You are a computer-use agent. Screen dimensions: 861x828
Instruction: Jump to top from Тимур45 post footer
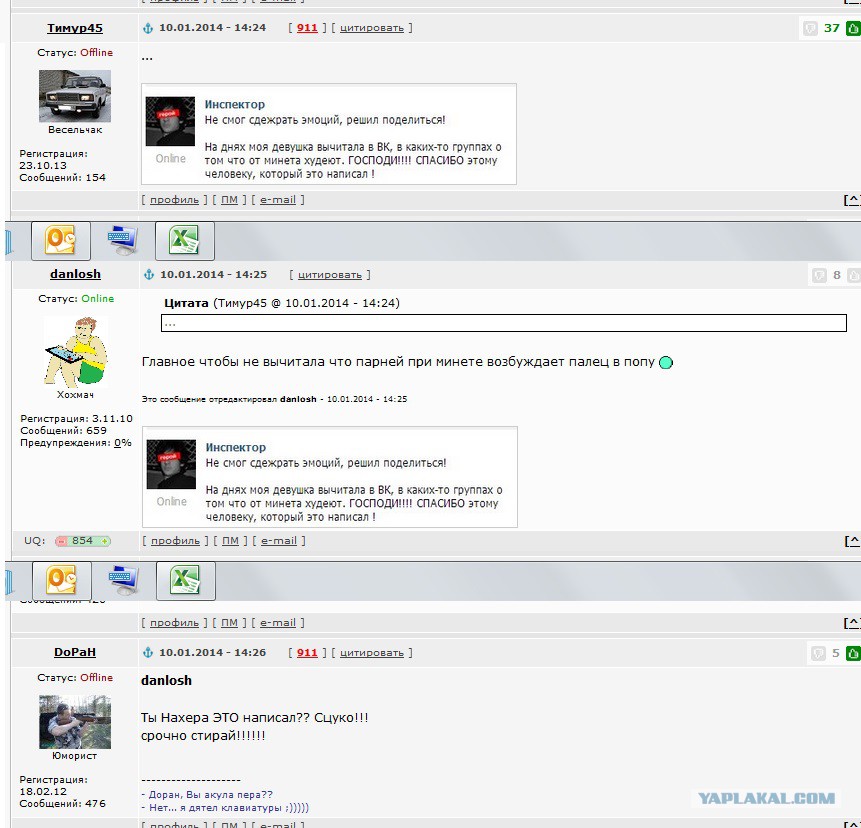852,200
